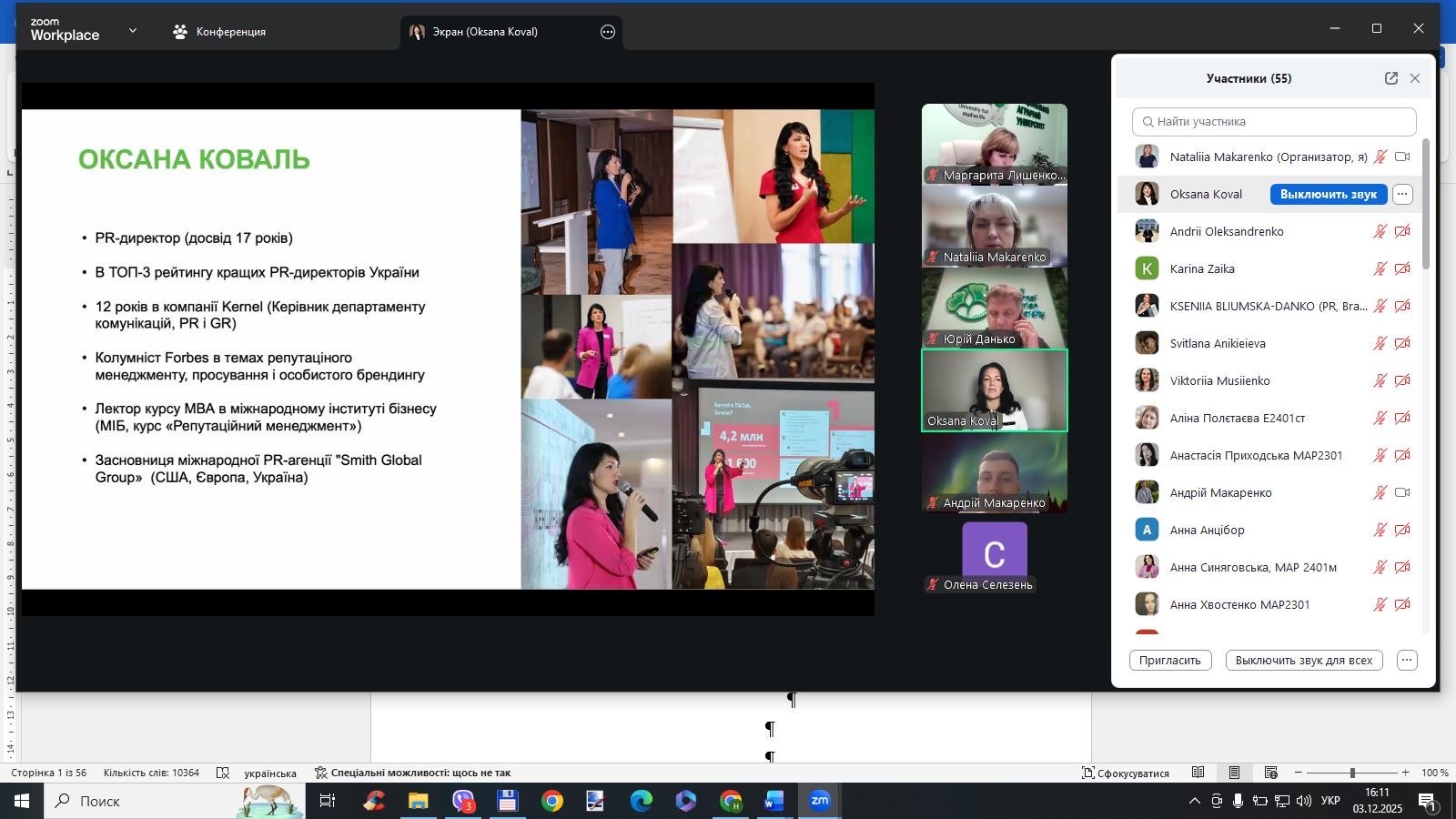Toggle Nataliia Makarenko video camera icon

pyautogui.click(x=1402, y=157)
